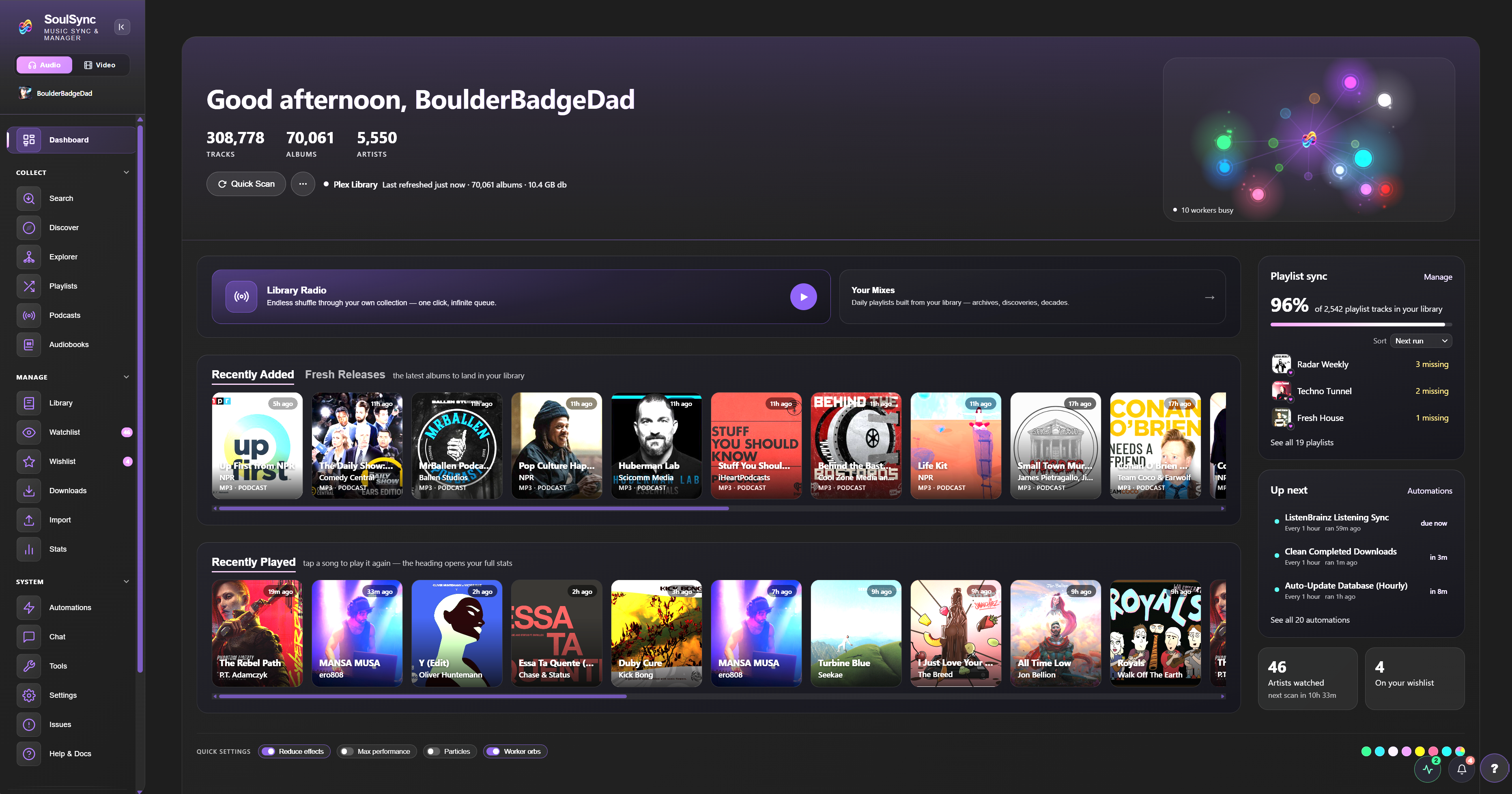Play Library Radio
Screen dimensions: 1512x794
pyautogui.click(x=804, y=297)
